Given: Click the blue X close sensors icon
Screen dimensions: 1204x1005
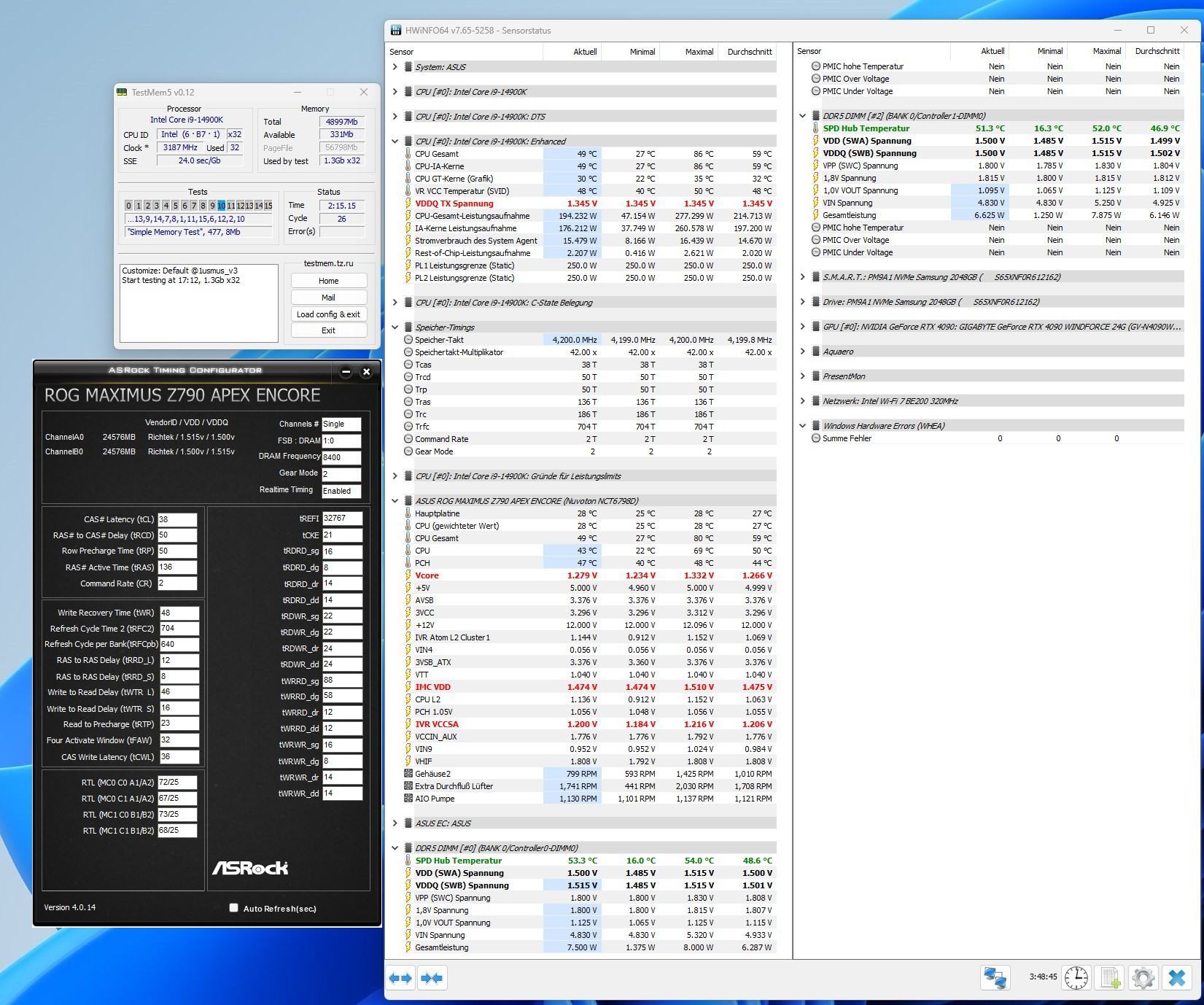Looking at the screenshot, I should (1176, 977).
